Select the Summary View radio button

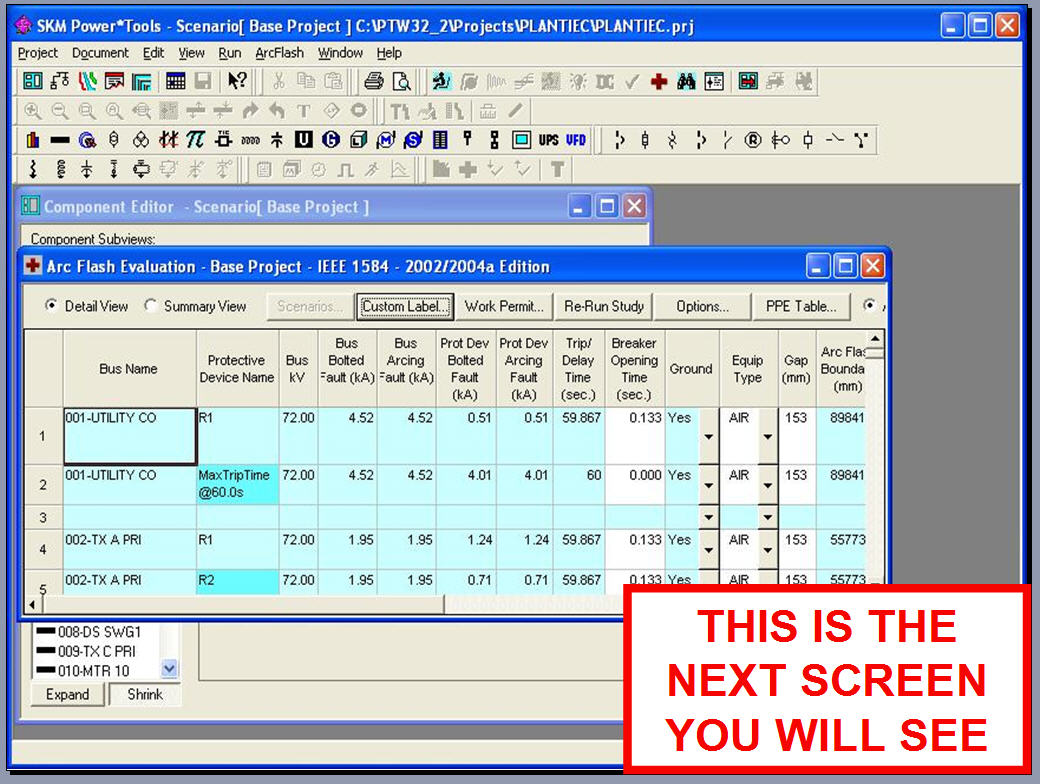coord(151,306)
